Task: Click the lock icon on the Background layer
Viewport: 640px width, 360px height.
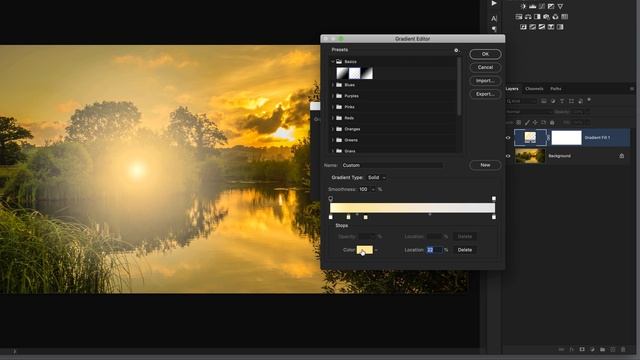Action: pyautogui.click(x=622, y=156)
